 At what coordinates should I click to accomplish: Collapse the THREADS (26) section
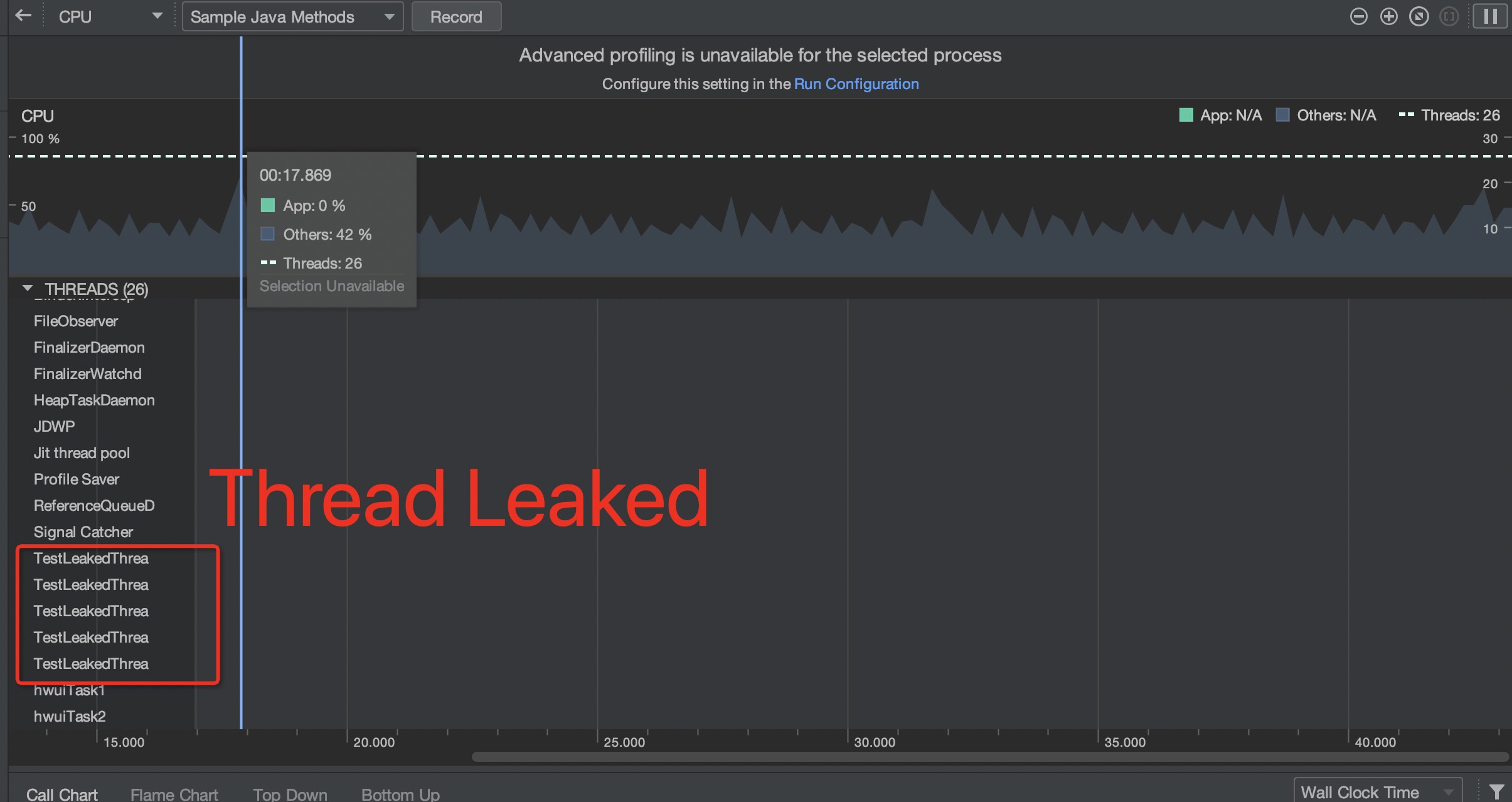(x=28, y=289)
